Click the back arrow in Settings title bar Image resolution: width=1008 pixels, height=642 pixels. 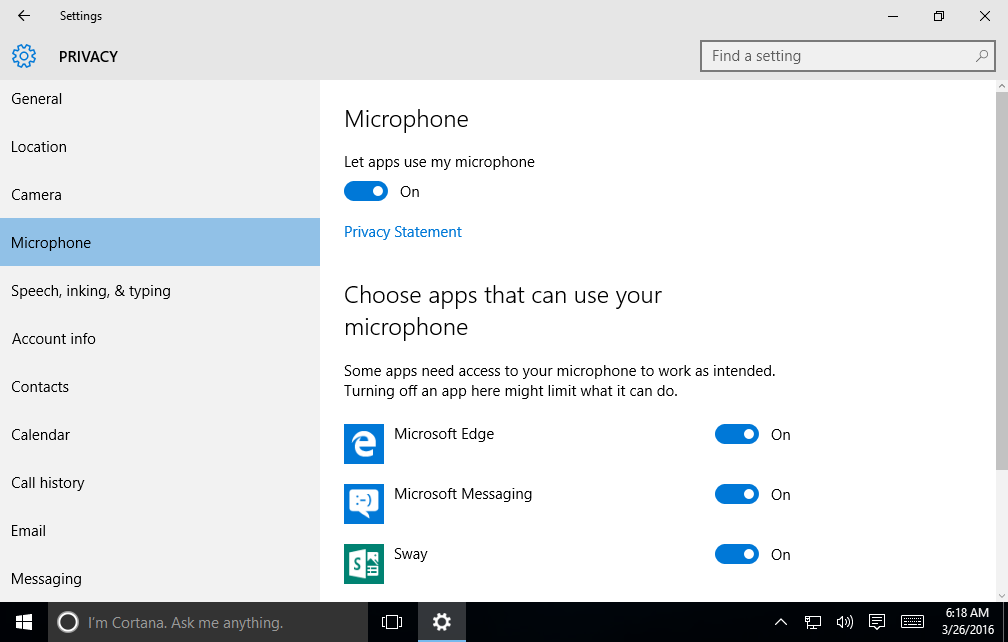pyautogui.click(x=24, y=15)
